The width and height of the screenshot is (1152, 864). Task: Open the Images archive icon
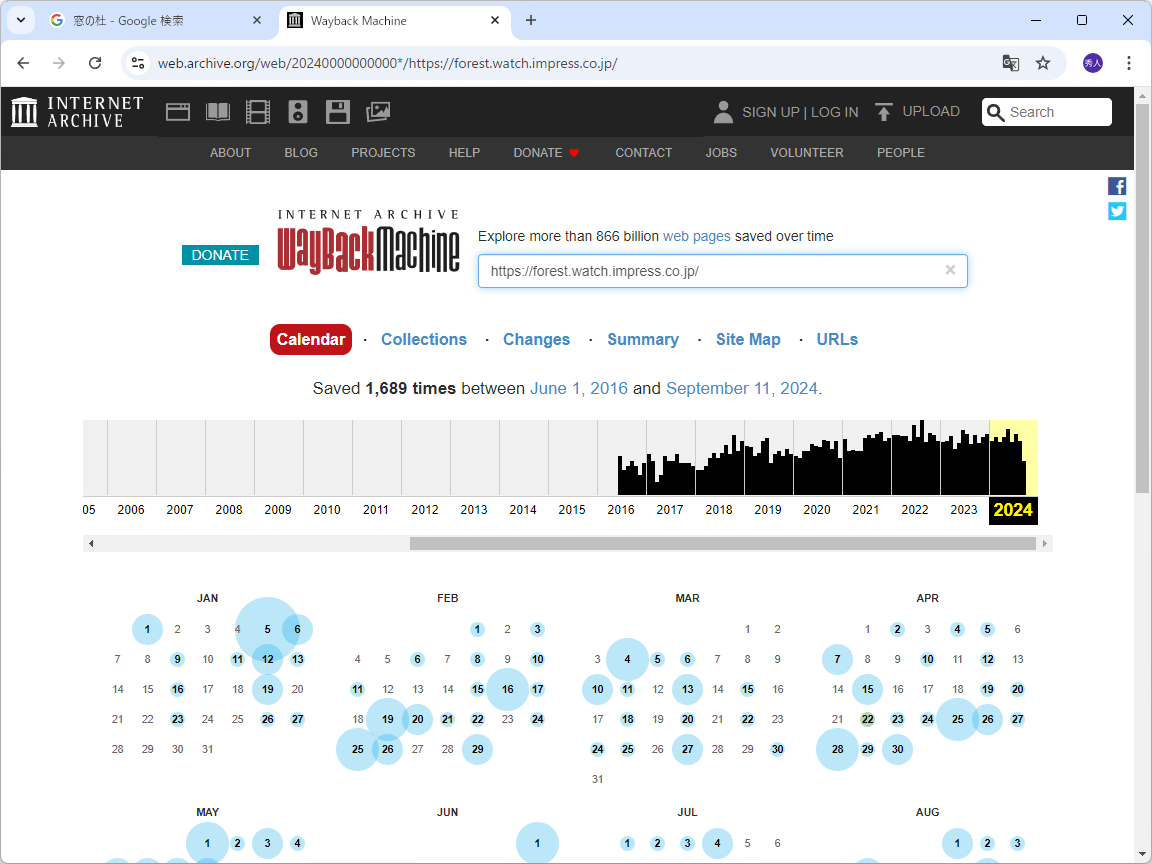click(x=378, y=111)
